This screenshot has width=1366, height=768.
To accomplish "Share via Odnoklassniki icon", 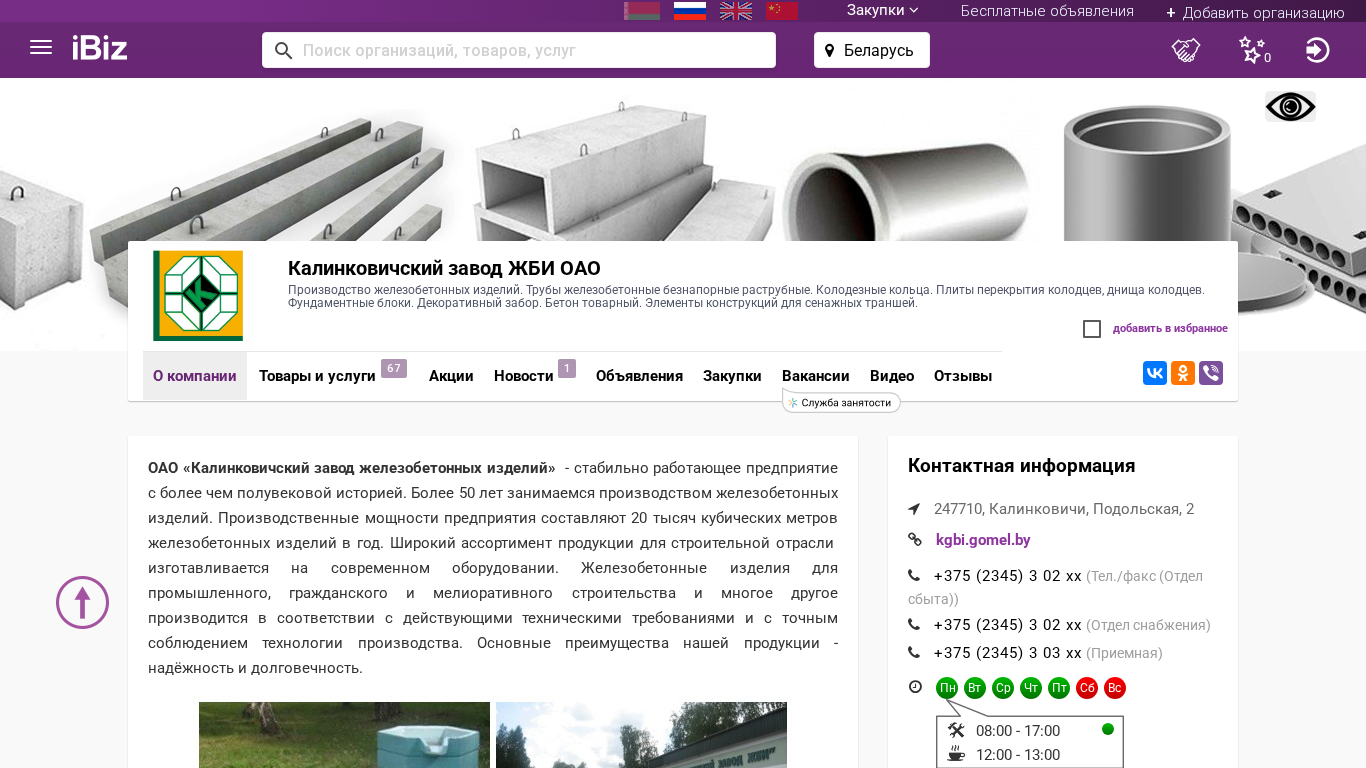I will click(x=1182, y=373).
